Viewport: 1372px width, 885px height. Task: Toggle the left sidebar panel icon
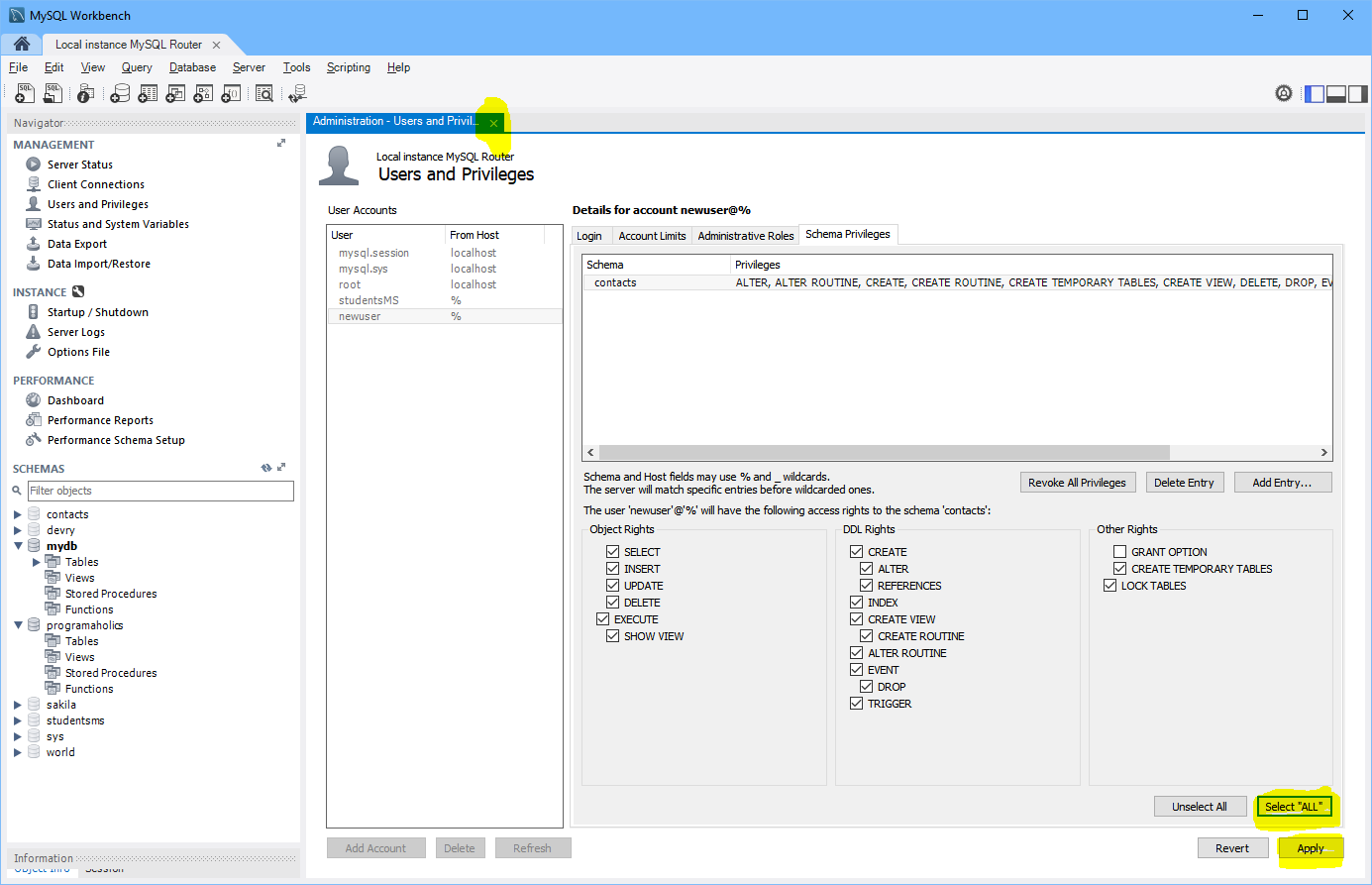coord(1315,94)
